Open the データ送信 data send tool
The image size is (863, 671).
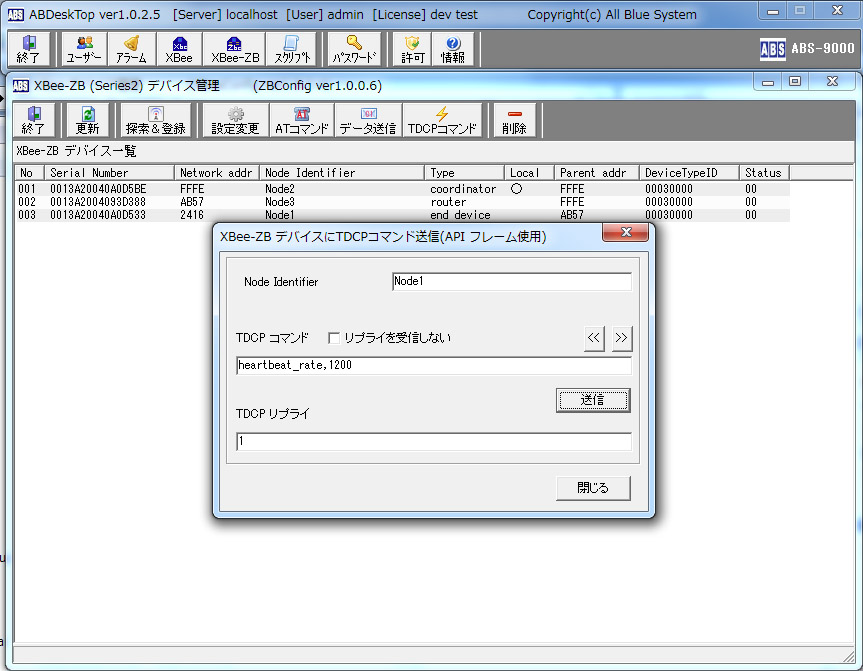click(368, 120)
